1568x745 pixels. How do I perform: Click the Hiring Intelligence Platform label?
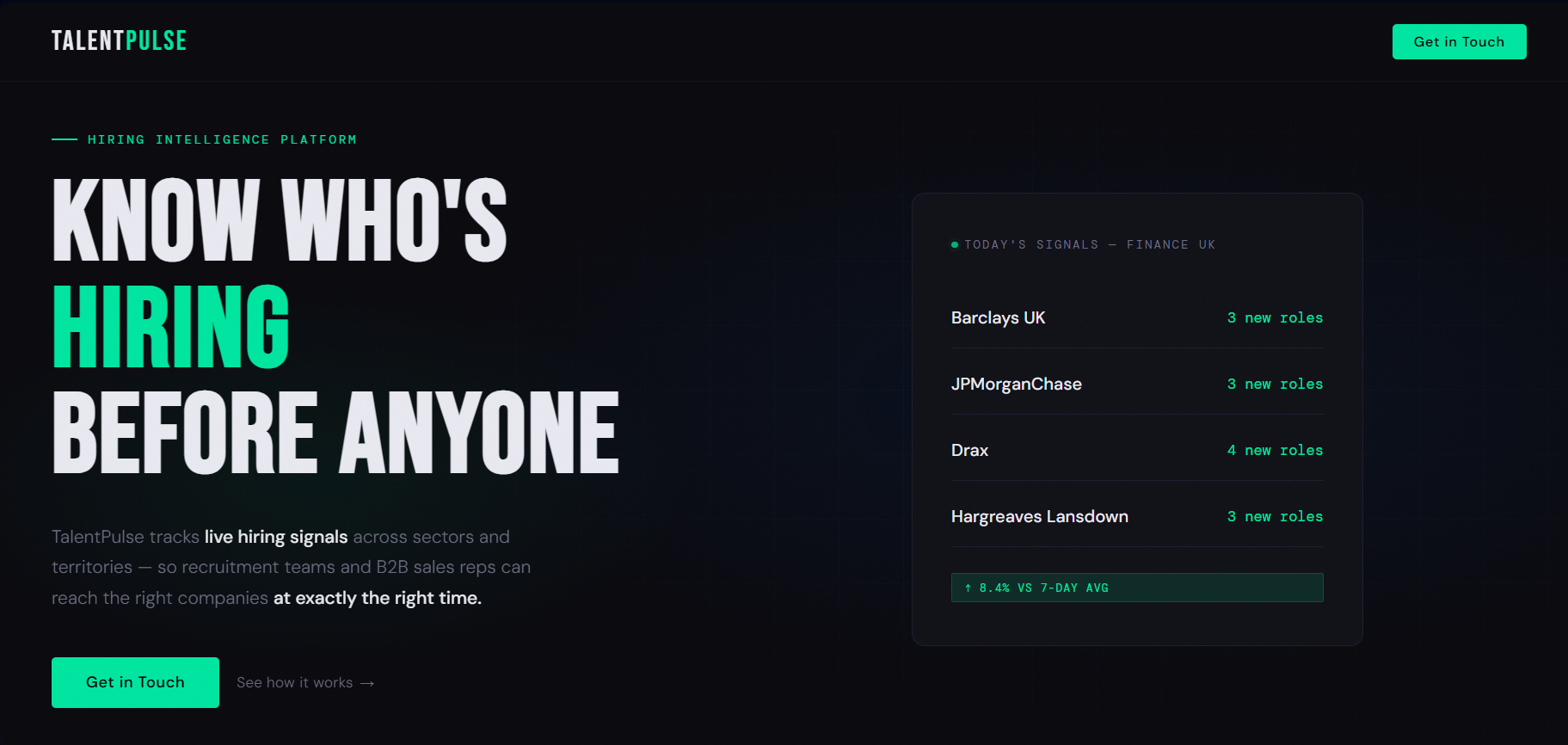click(x=222, y=139)
